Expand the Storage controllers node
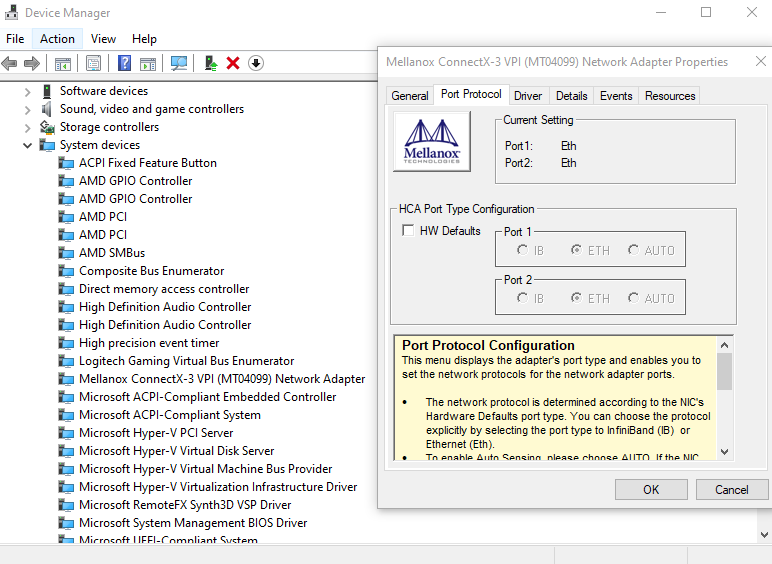 pos(28,128)
